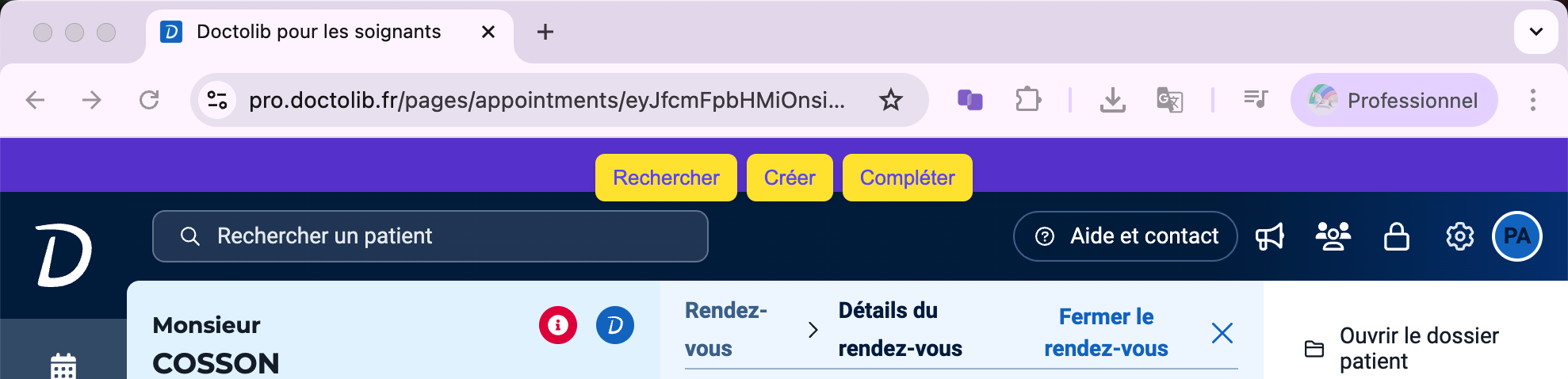Click the Doctolib logo

tap(63, 254)
